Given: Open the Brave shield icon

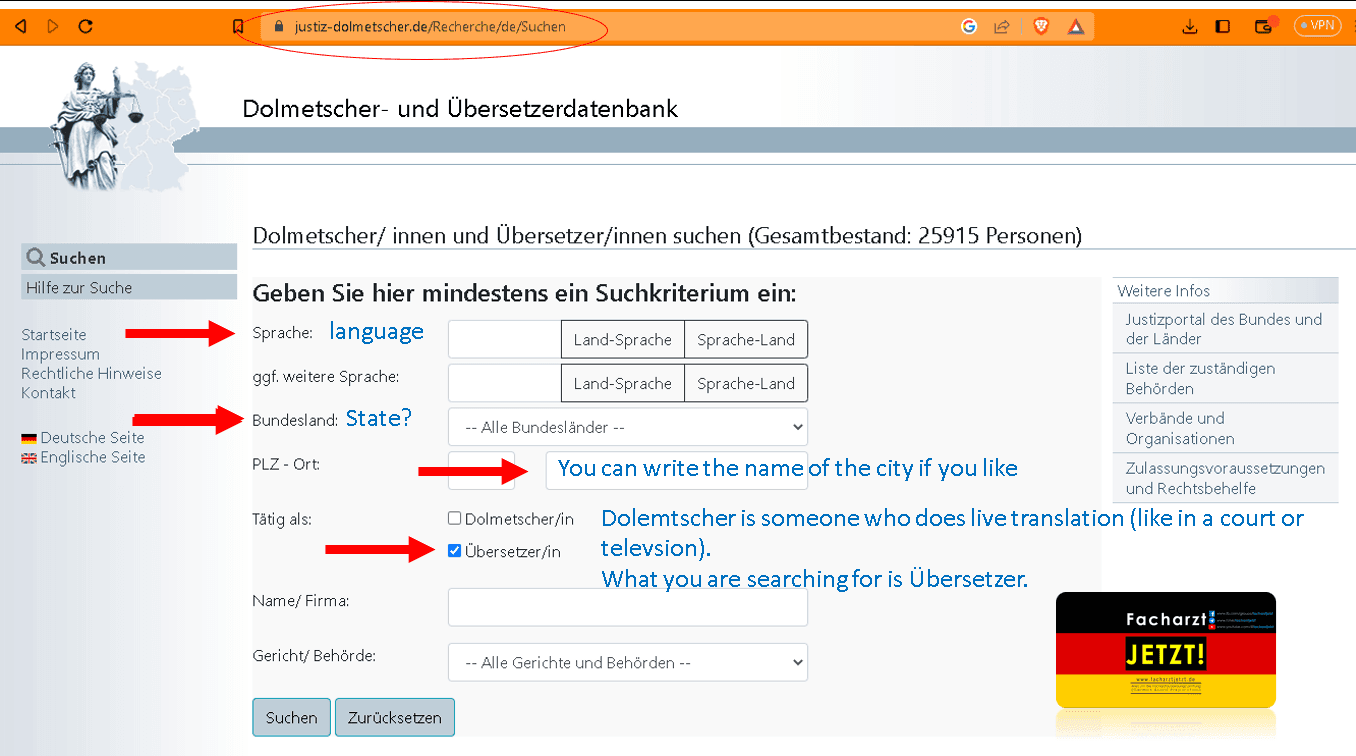Looking at the screenshot, I should pos(1040,27).
